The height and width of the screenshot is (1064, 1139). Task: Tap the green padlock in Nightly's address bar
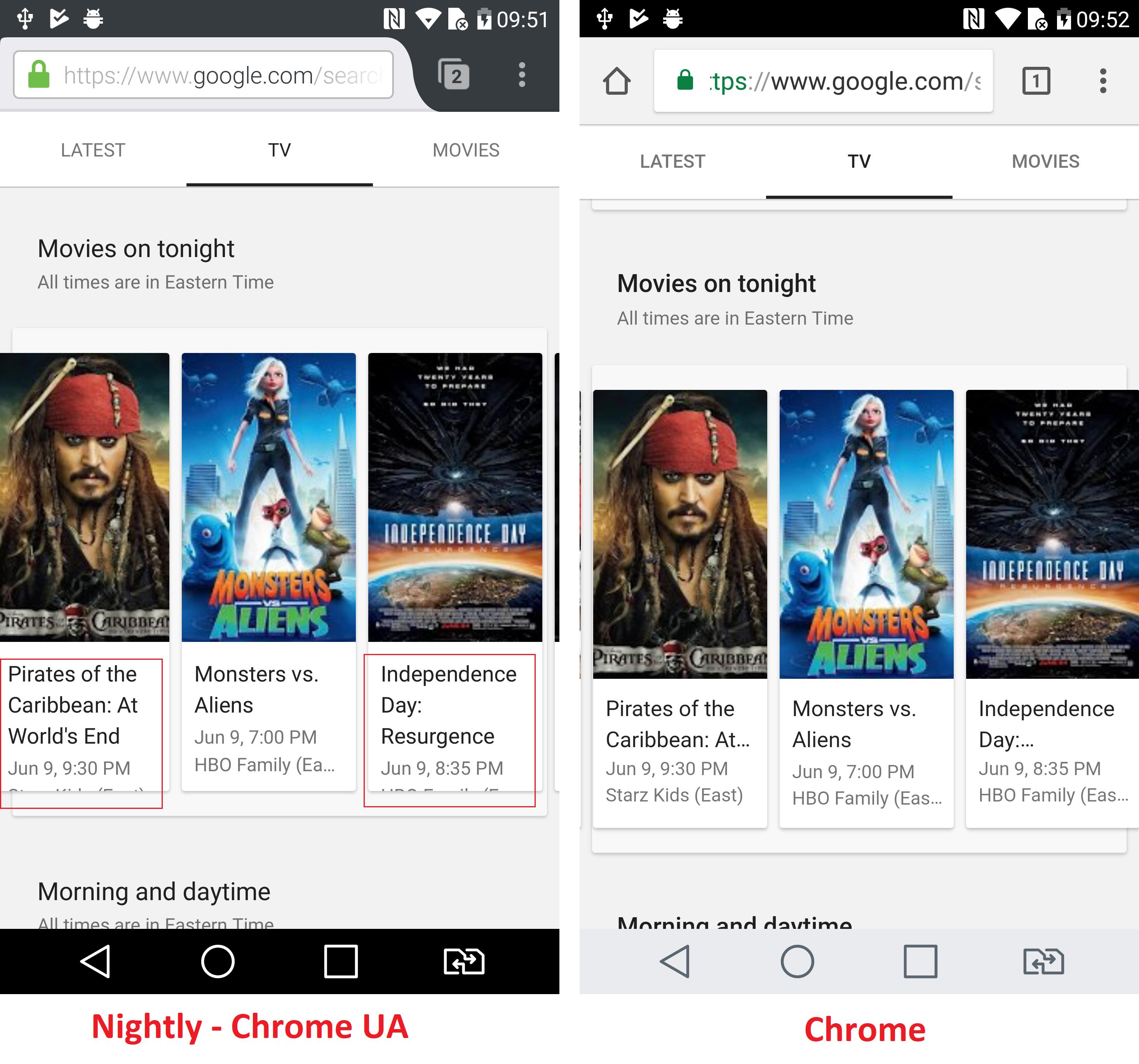[39, 75]
